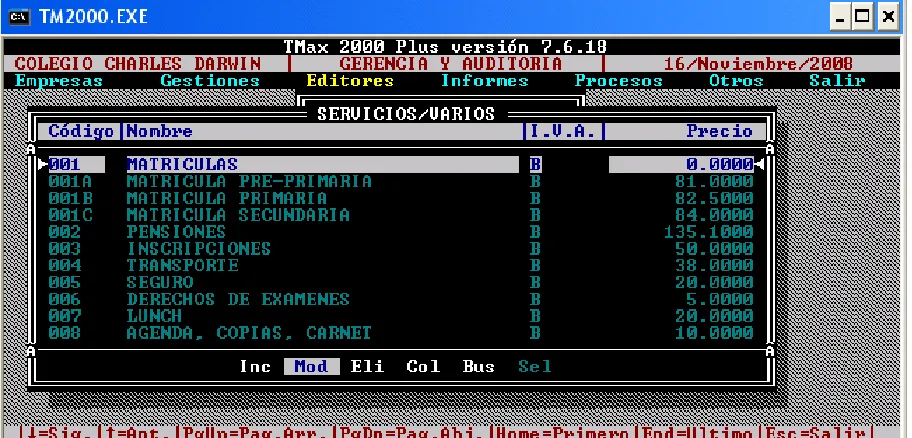The image size is (912, 438).
Task: Click the highlighted Mod action button
Action: coord(311,366)
